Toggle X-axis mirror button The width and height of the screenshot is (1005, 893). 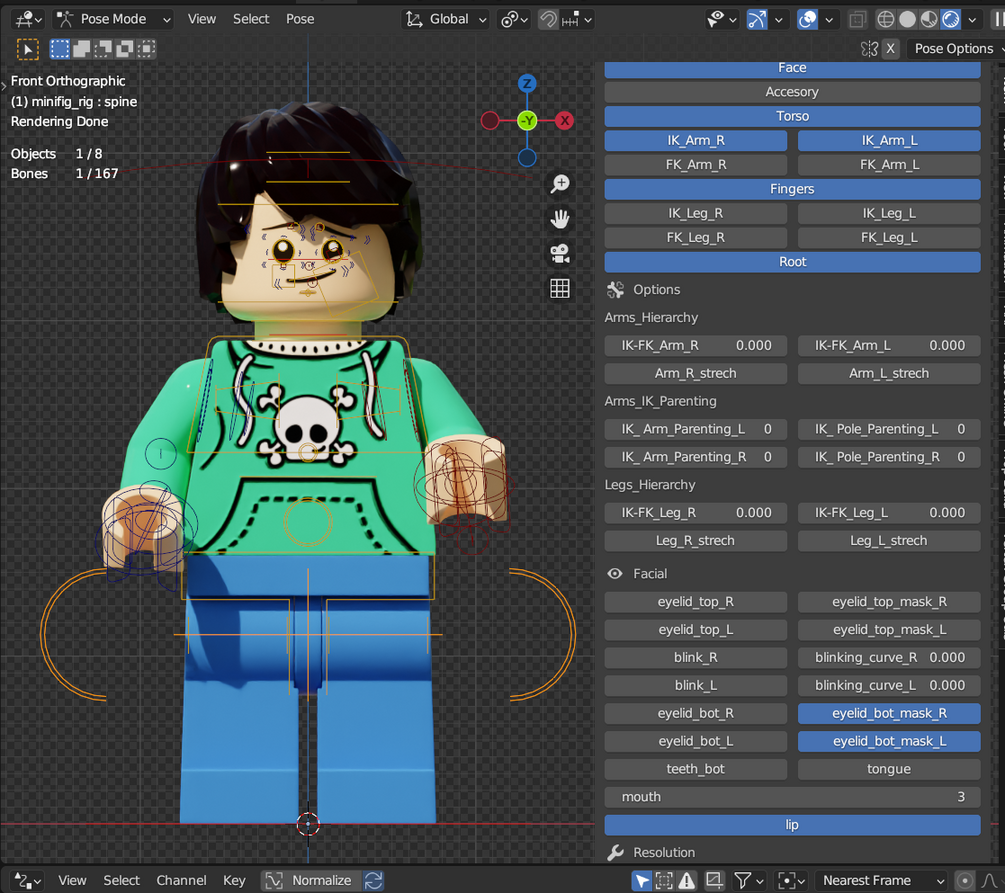point(890,49)
